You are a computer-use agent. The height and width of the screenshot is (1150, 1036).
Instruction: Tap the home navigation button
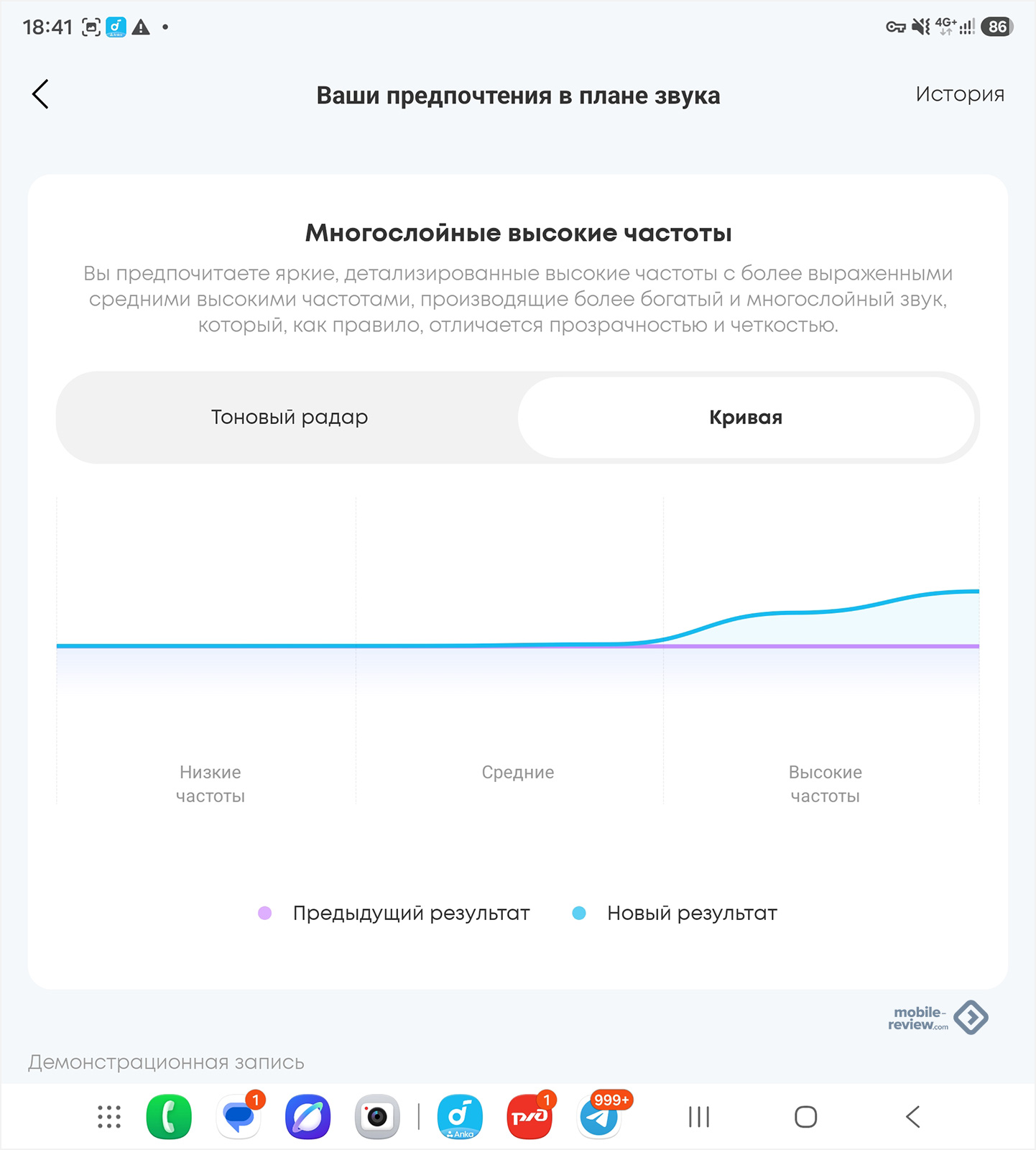click(x=806, y=1117)
